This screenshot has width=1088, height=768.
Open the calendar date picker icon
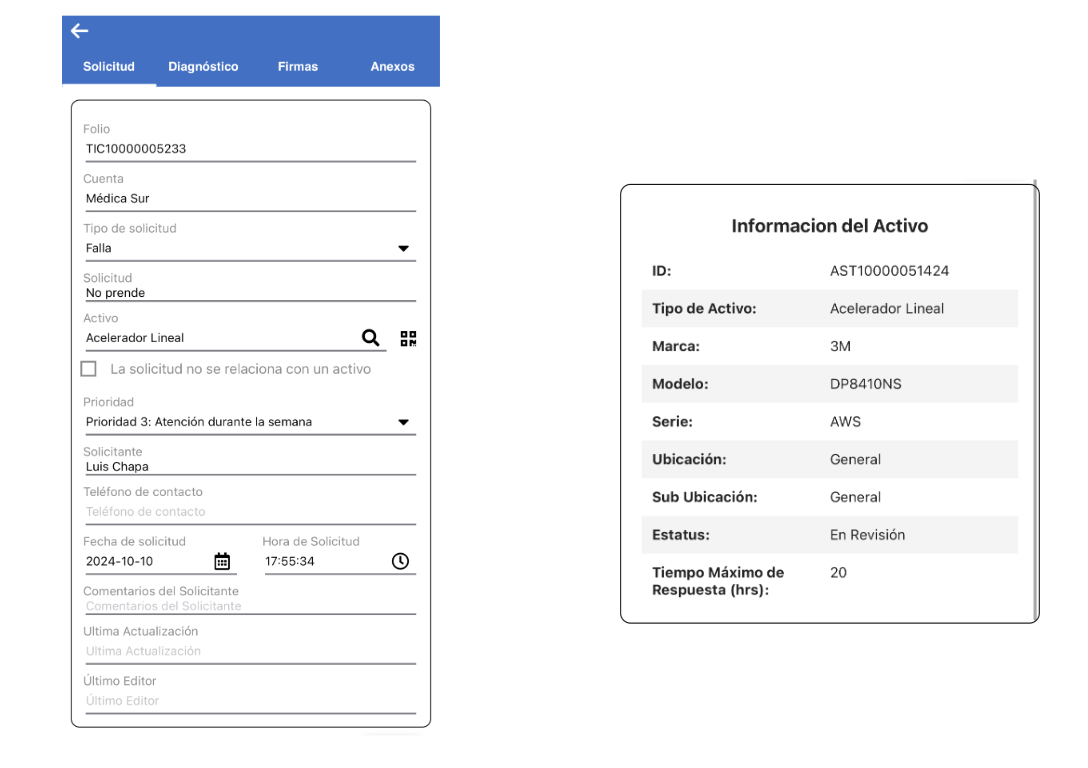click(222, 561)
